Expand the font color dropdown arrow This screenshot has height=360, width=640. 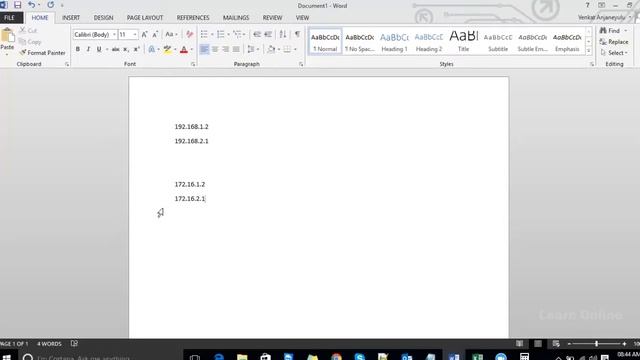(191, 49)
